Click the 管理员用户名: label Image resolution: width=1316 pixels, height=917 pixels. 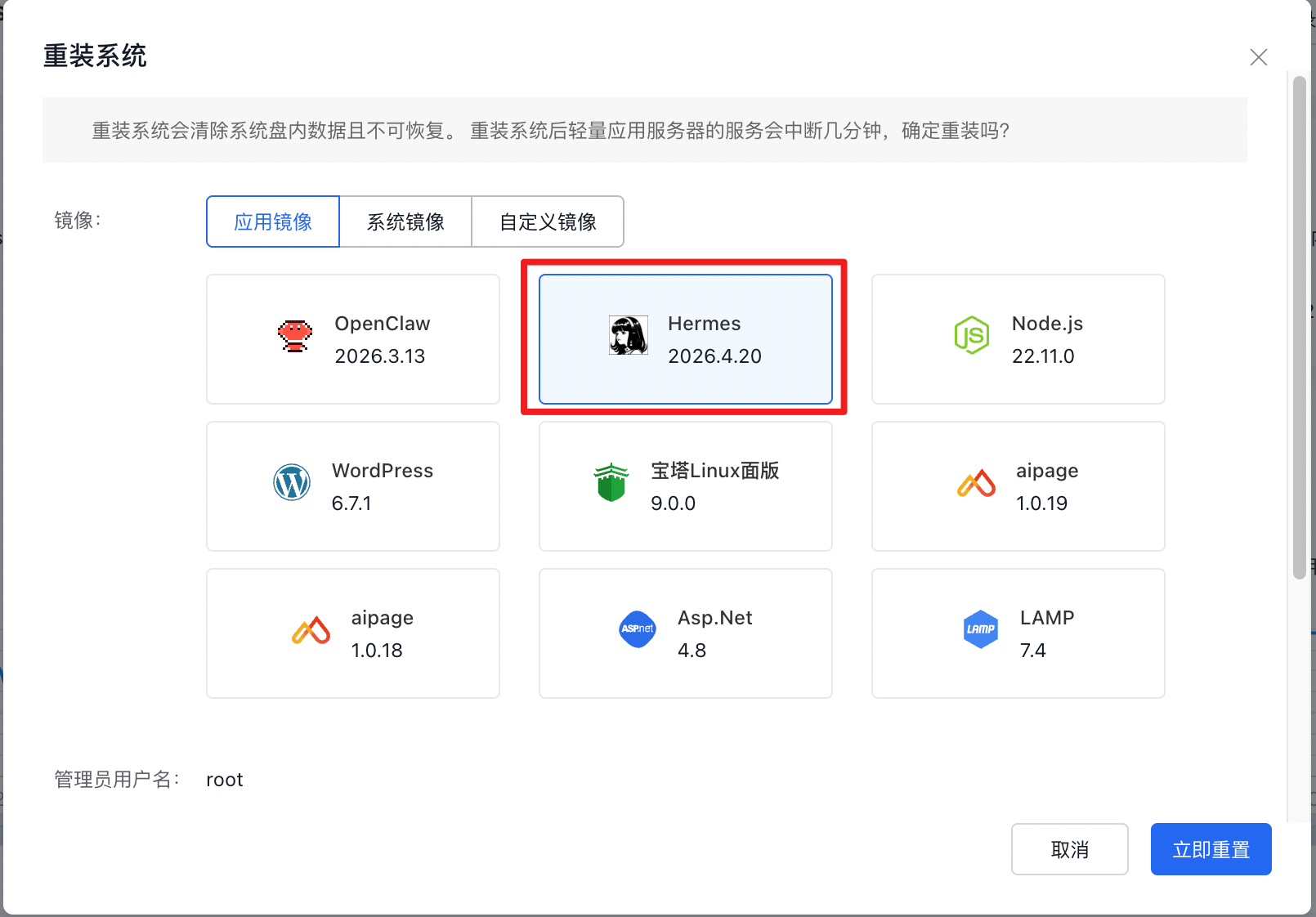(117, 780)
